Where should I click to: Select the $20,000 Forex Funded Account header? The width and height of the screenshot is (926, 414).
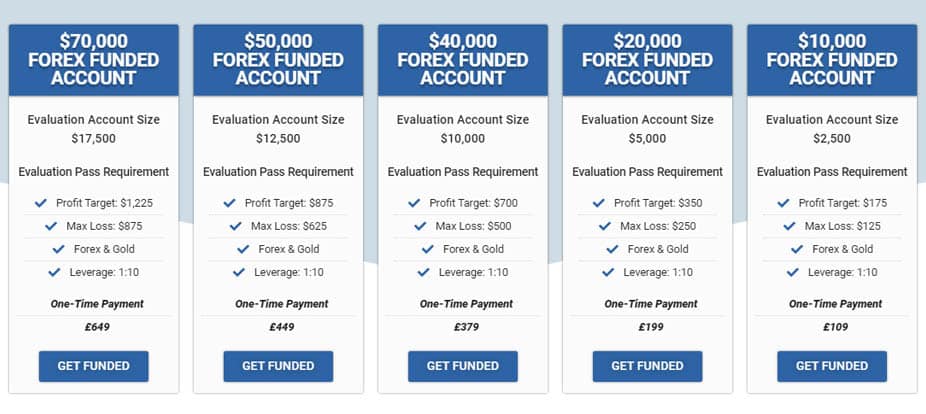[647, 60]
